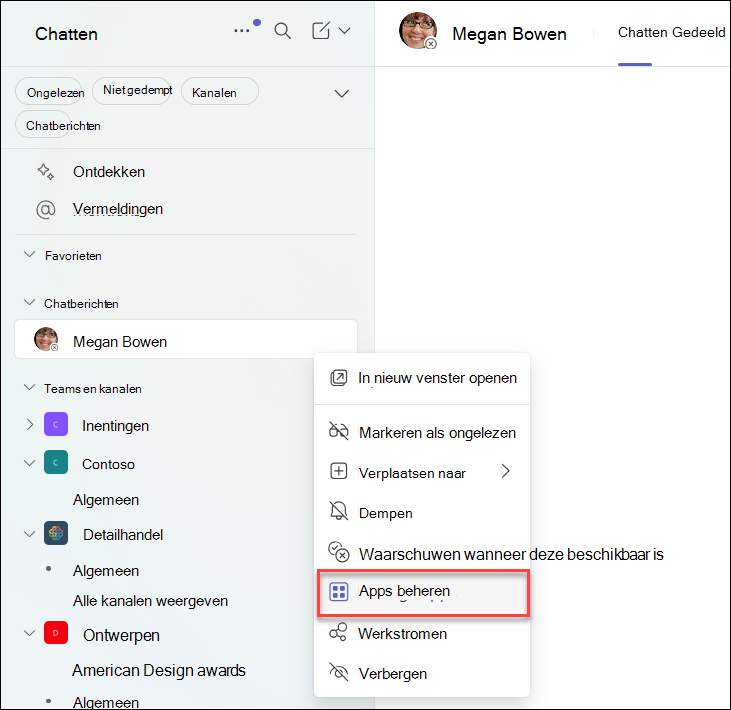
Task: Click the plus-square icon beside Verplaatsen naar
Action: pos(339,471)
